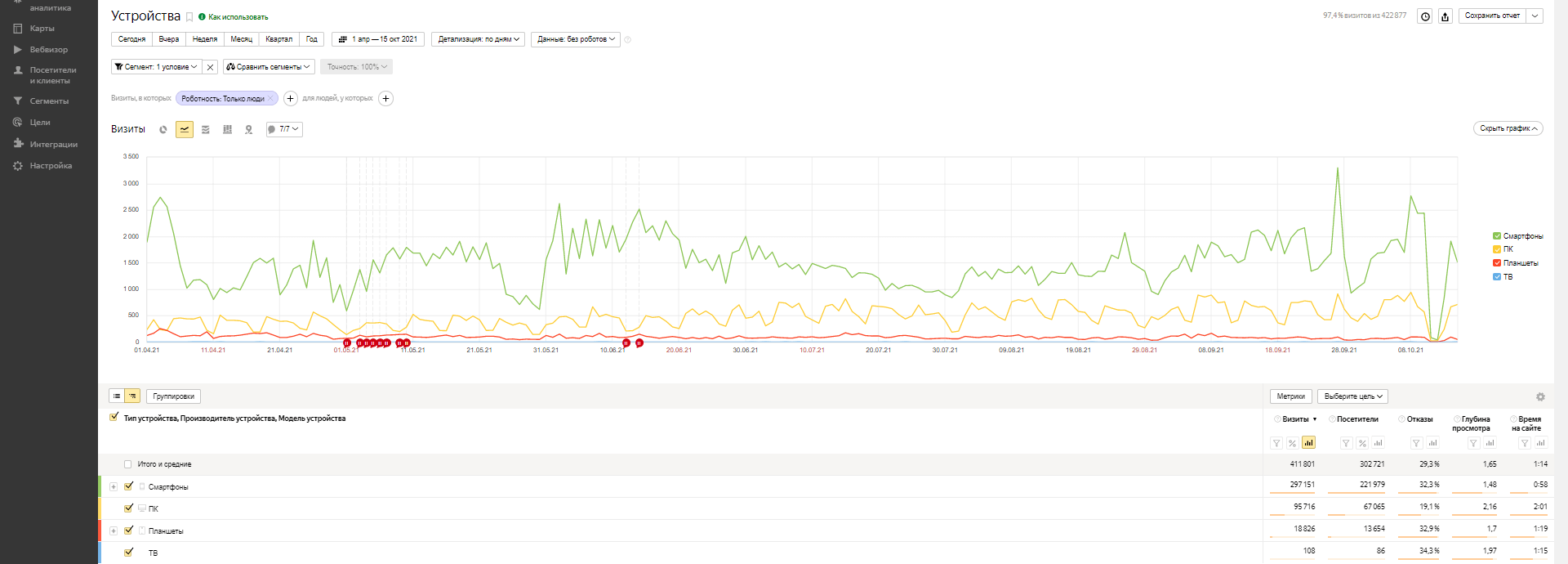Click the export report icon
The width and height of the screenshot is (1568, 564).
pyautogui.click(x=1445, y=16)
